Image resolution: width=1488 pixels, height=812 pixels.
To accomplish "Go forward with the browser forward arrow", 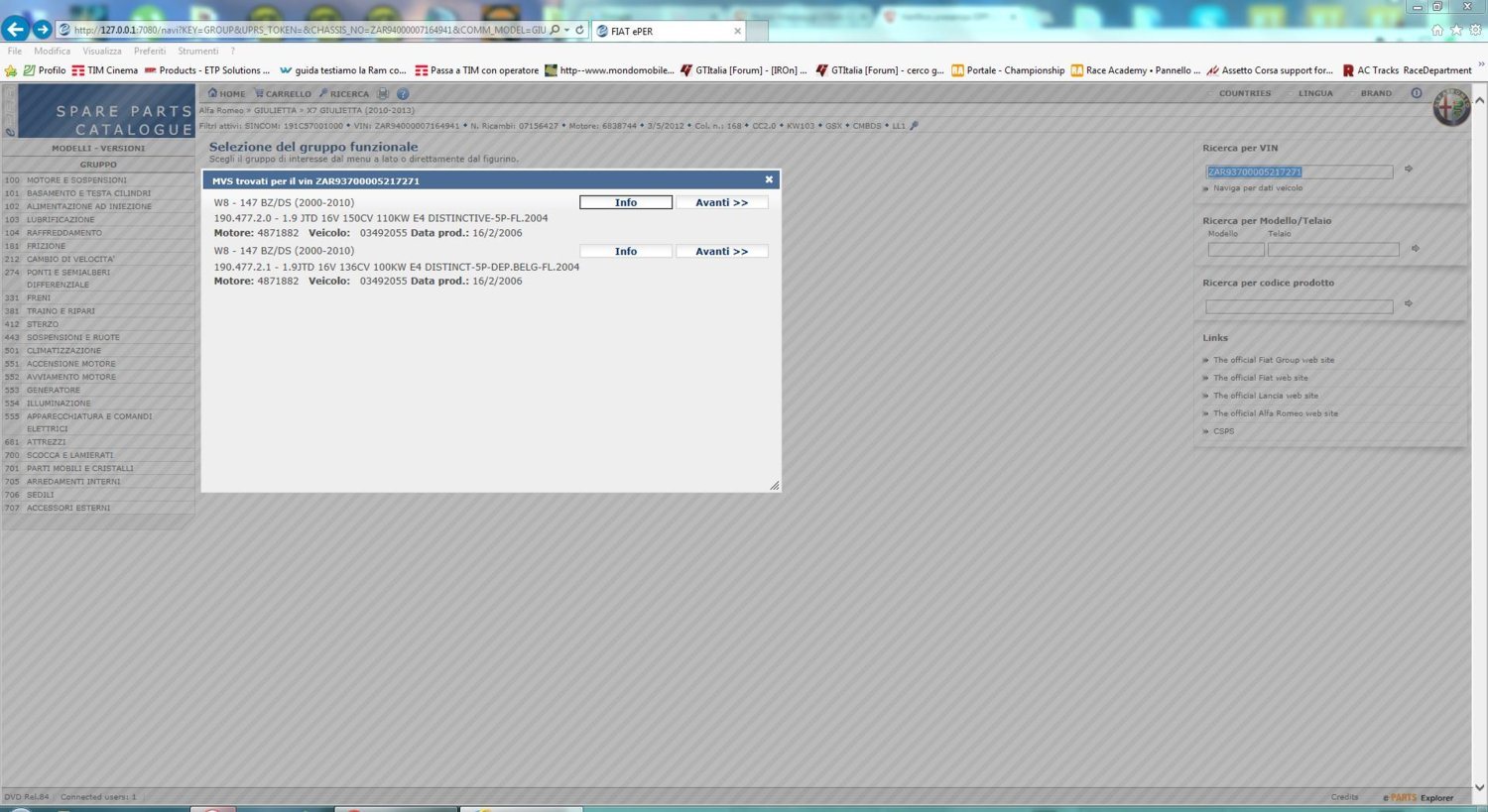I will [42, 30].
